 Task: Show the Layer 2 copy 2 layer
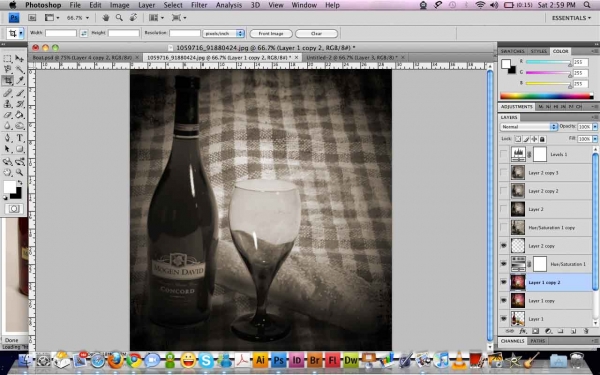(x=504, y=191)
